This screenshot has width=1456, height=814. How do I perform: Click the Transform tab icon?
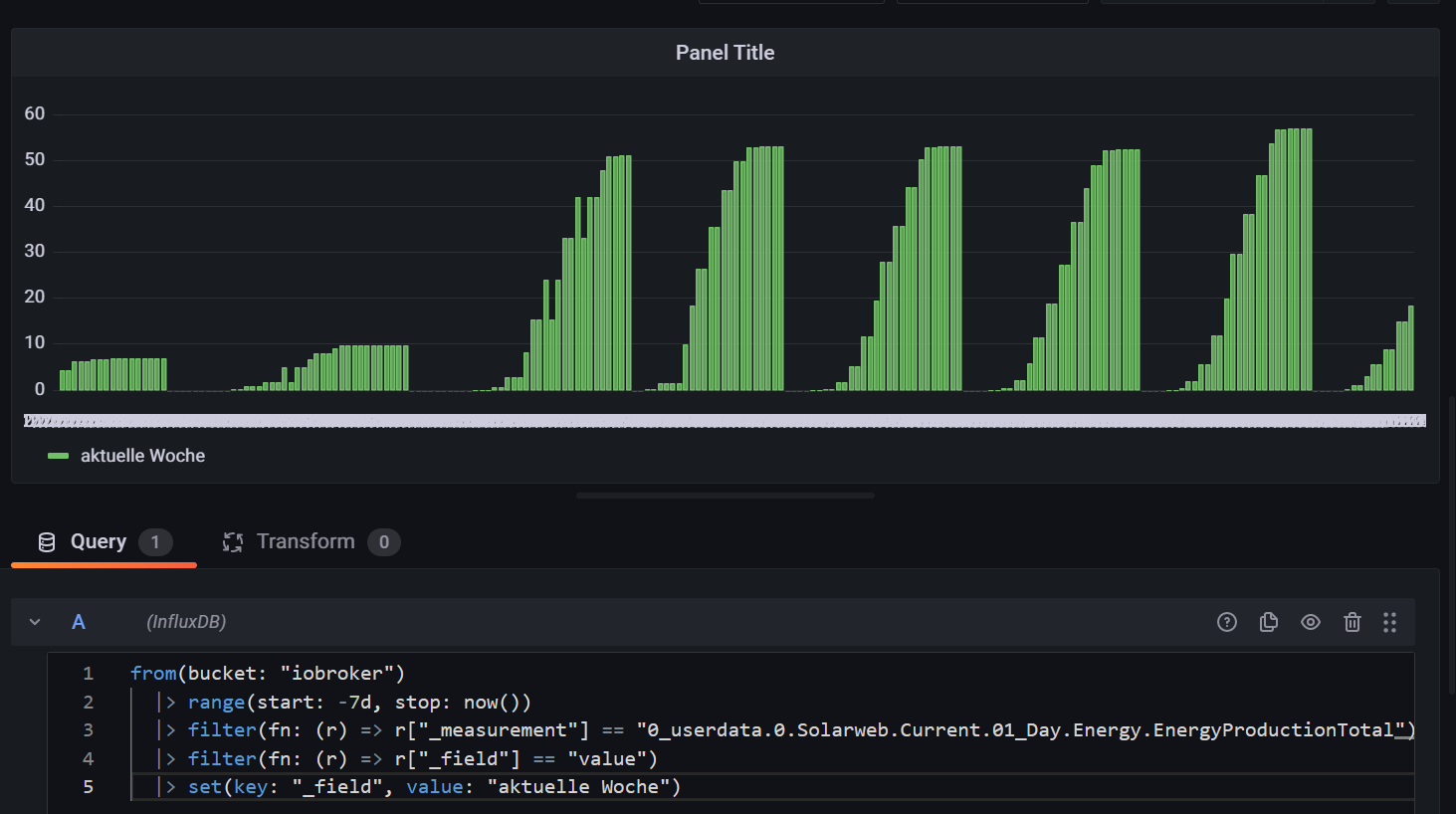click(x=233, y=542)
